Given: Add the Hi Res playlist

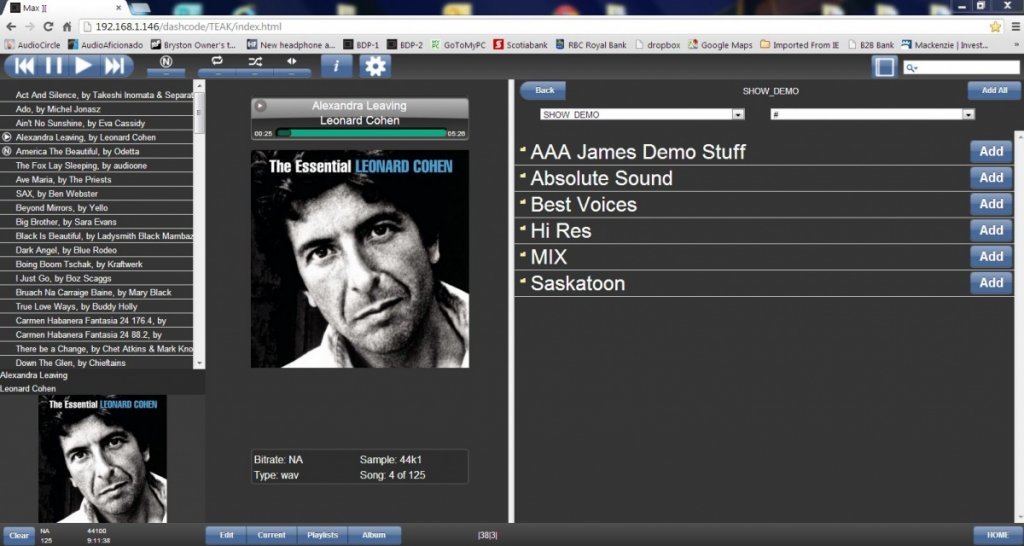Looking at the screenshot, I should tap(991, 230).
